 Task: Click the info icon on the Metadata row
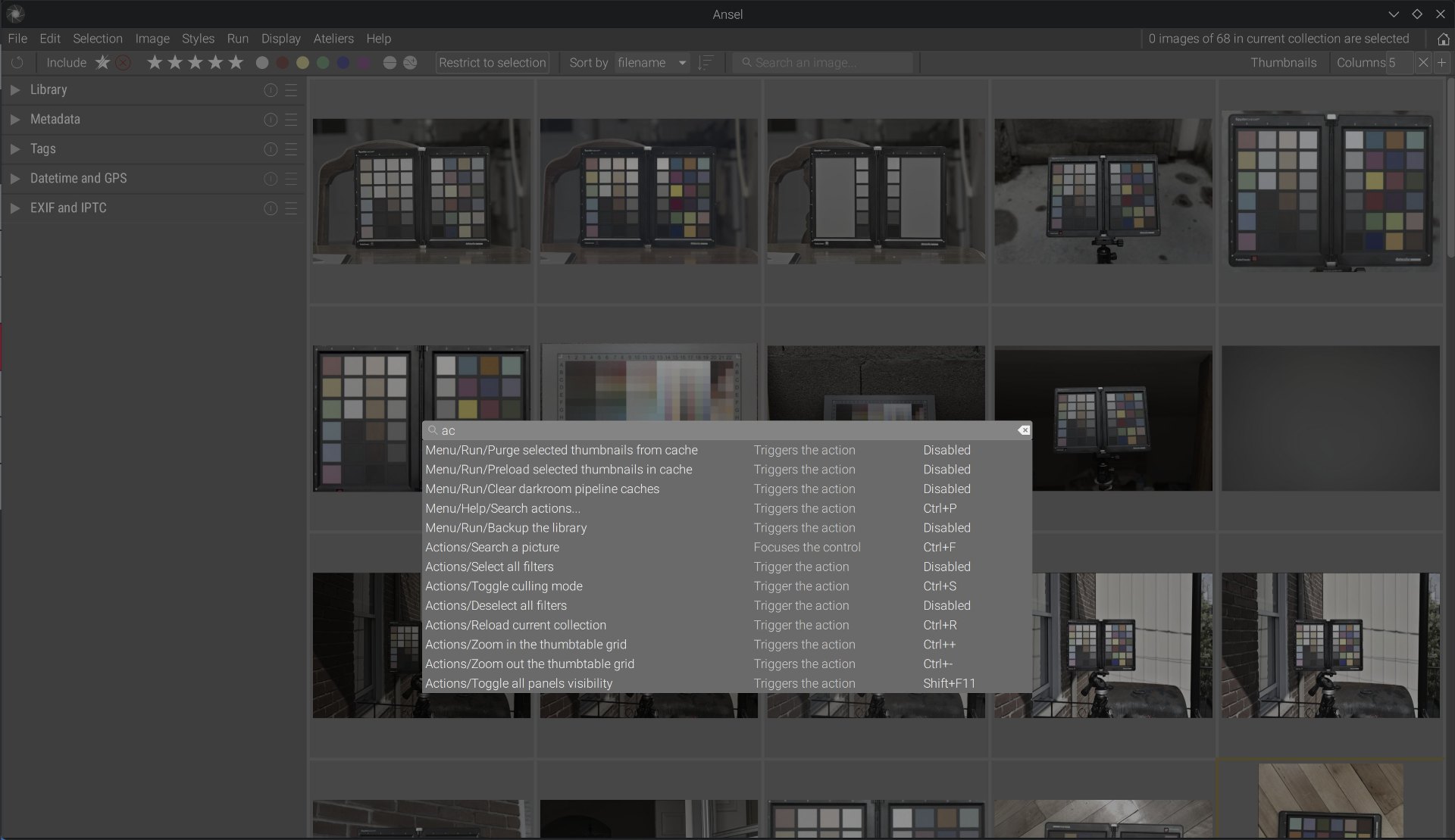tap(271, 120)
